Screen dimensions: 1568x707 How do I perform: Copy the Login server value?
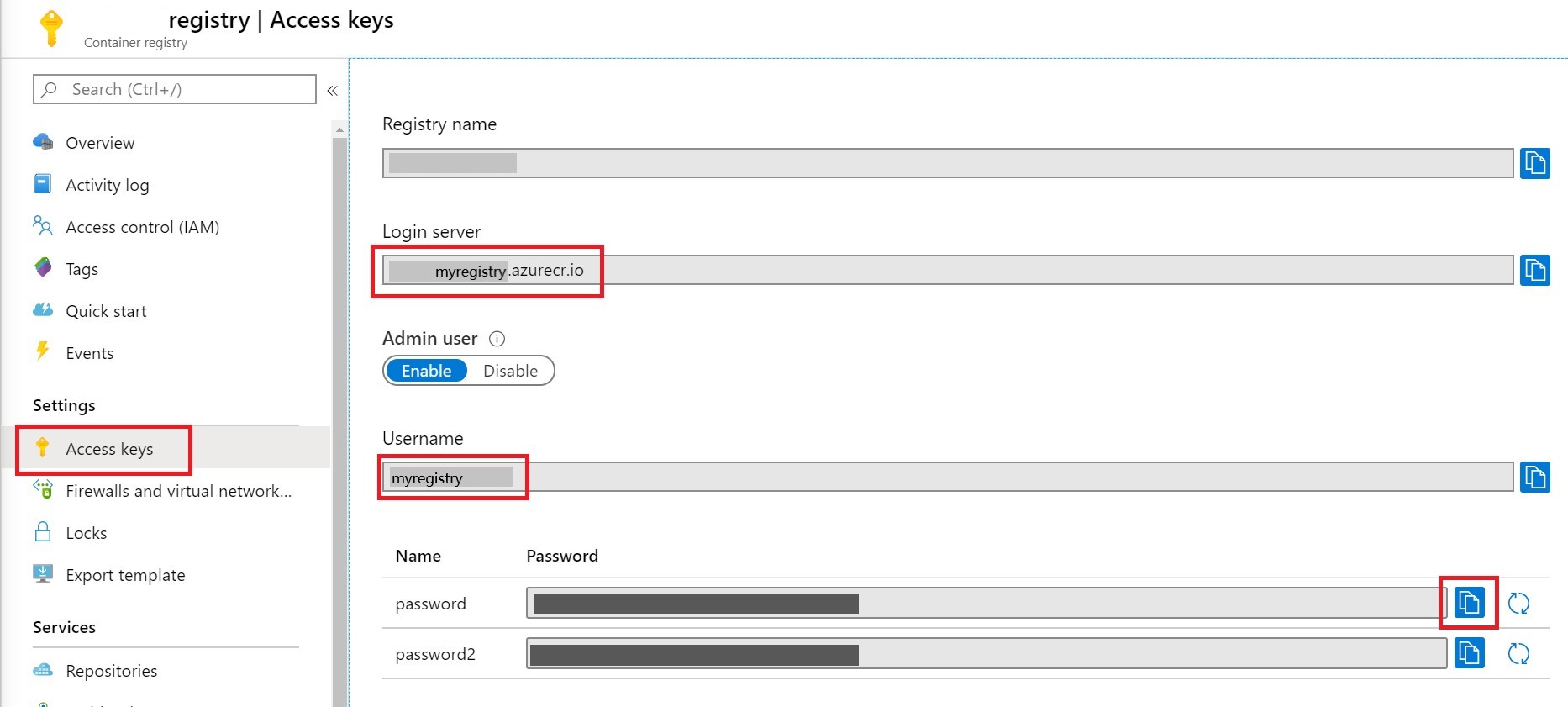pos(1534,270)
